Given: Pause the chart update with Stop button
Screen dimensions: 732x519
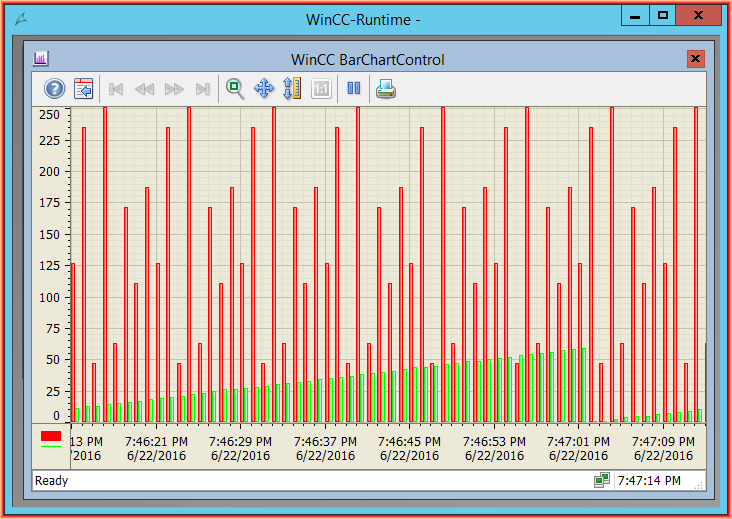Looking at the screenshot, I should pos(353,89).
